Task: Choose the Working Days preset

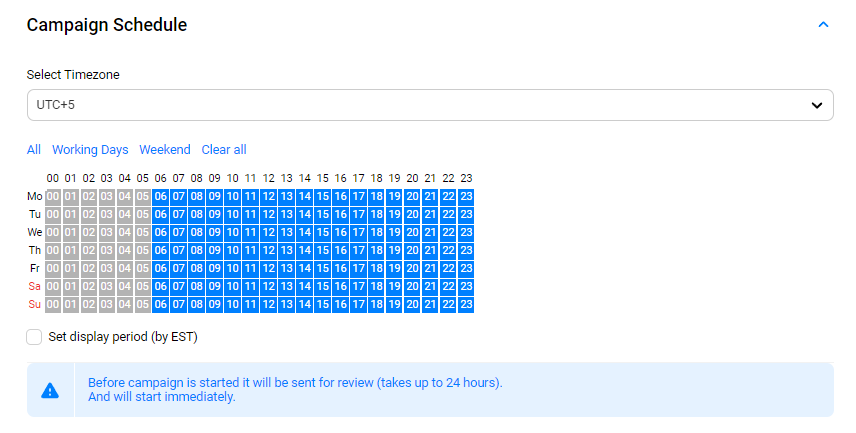Action: [x=90, y=150]
